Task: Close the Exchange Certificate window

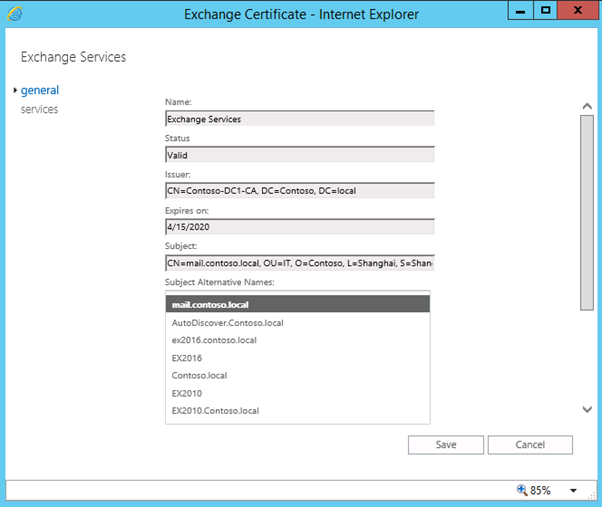Action: (577, 10)
